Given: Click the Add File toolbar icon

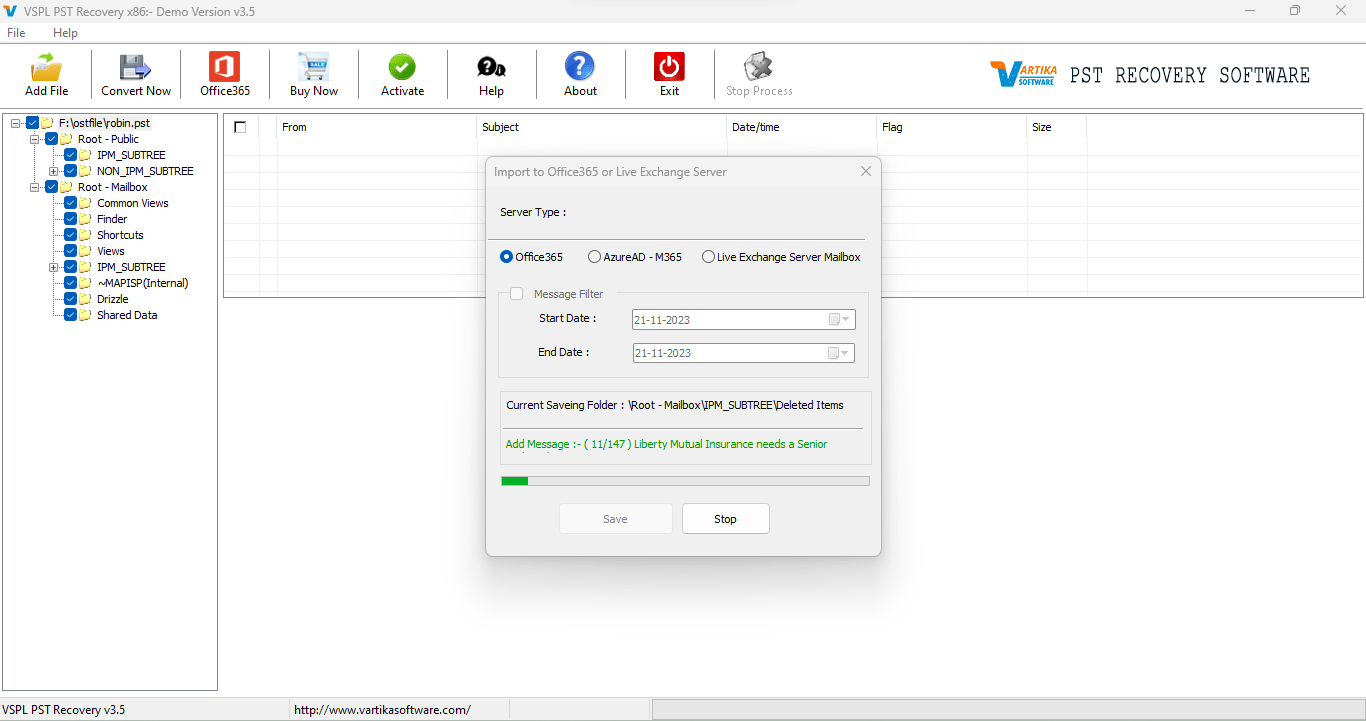Looking at the screenshot, I should pos(46,68).
